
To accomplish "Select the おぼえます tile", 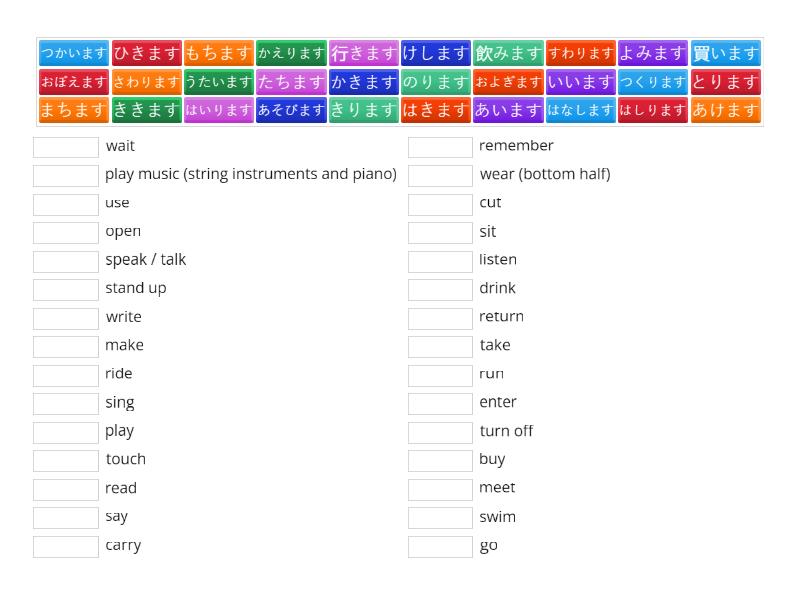I will (x=72, y=82).
